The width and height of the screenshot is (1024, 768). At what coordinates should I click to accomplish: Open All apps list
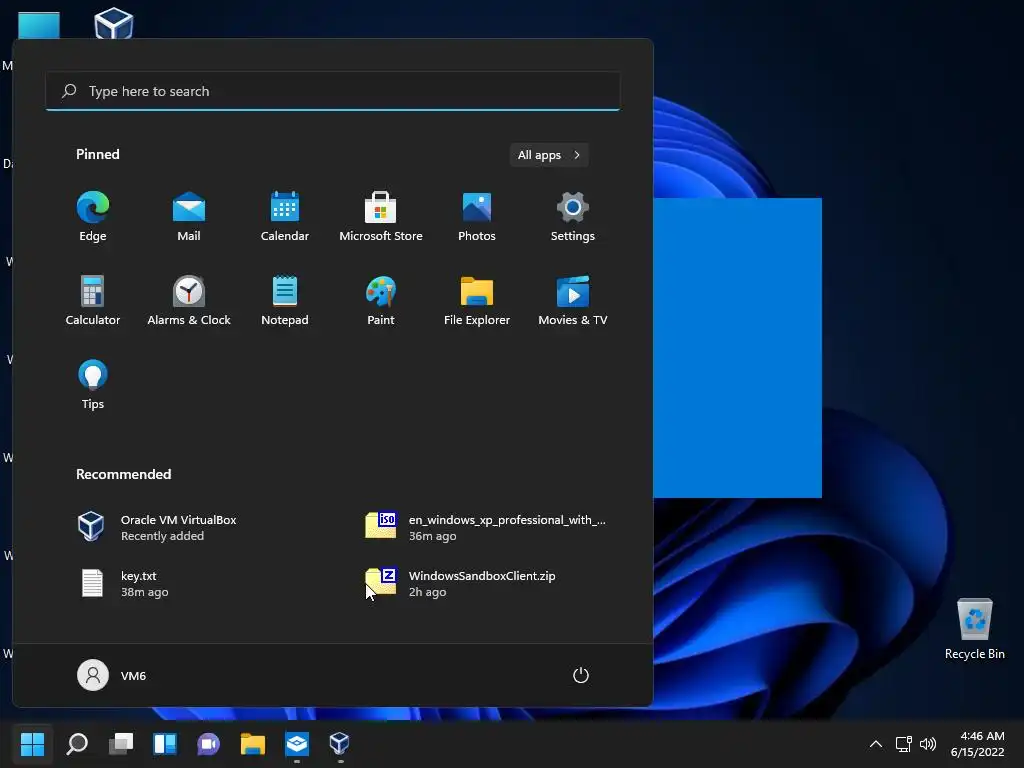pyautogui.click(x=549, y=155)
